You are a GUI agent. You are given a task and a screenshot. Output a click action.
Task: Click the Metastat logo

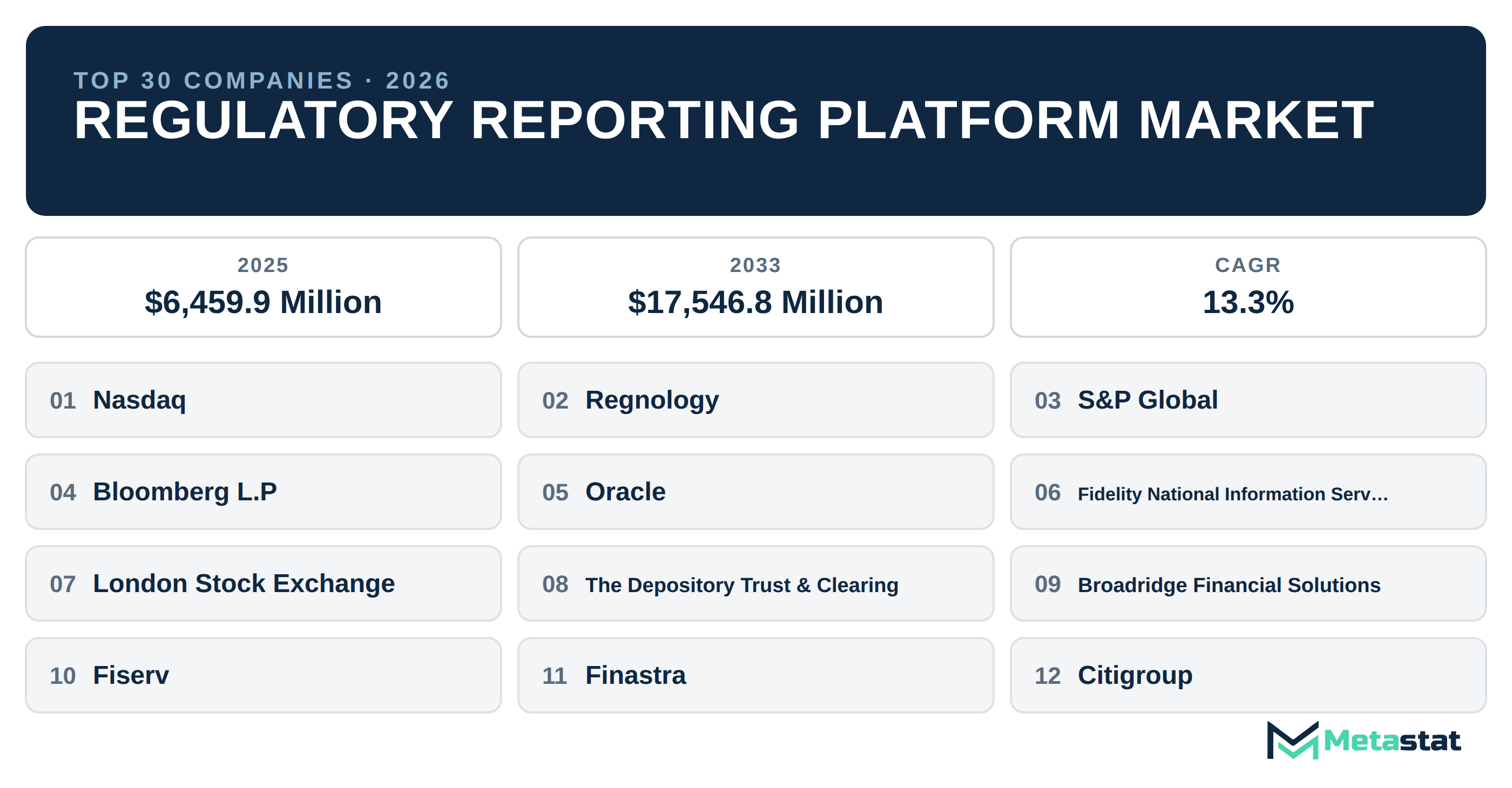coord(1363,740)
